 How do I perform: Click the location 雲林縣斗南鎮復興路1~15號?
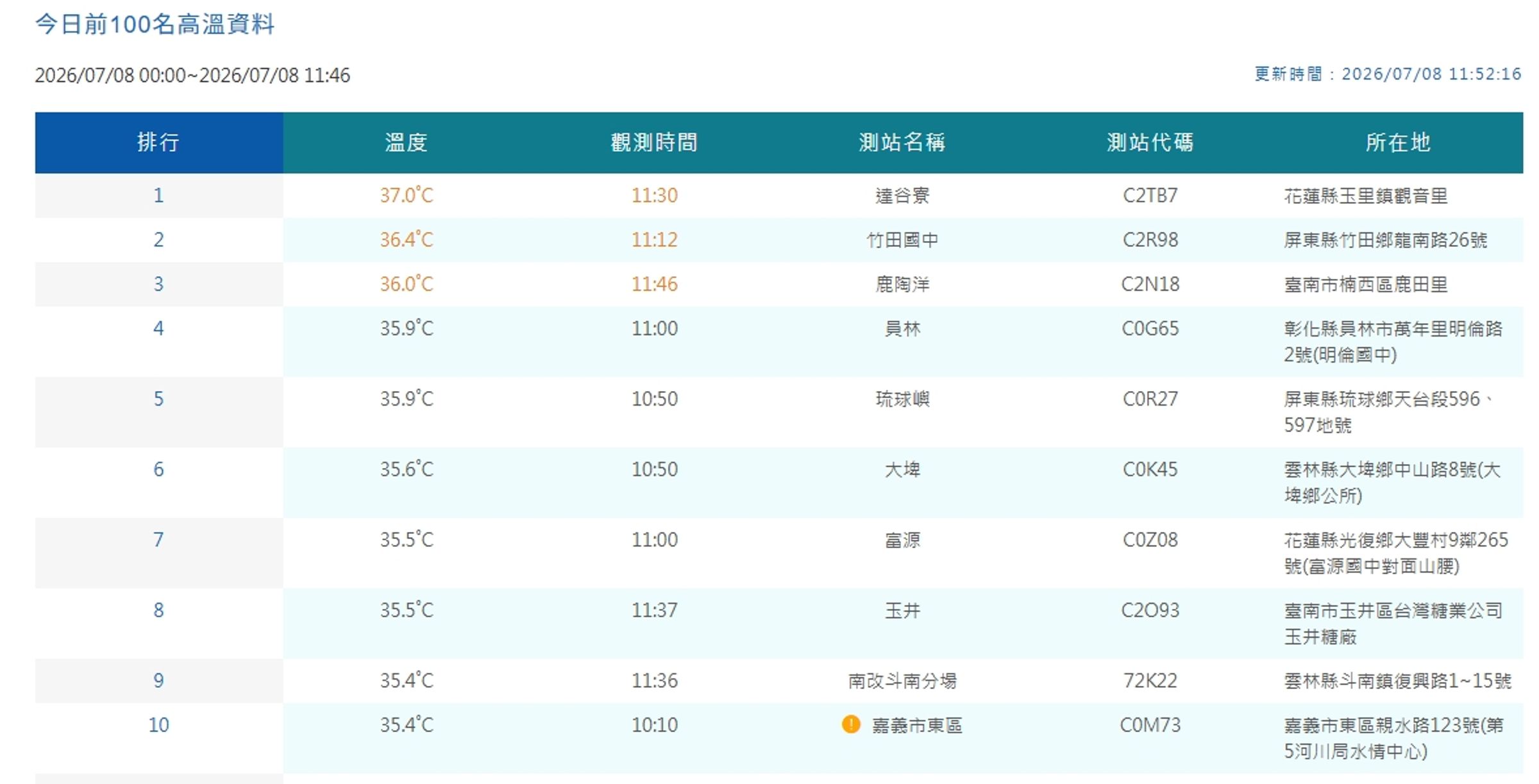(1397, 681)
